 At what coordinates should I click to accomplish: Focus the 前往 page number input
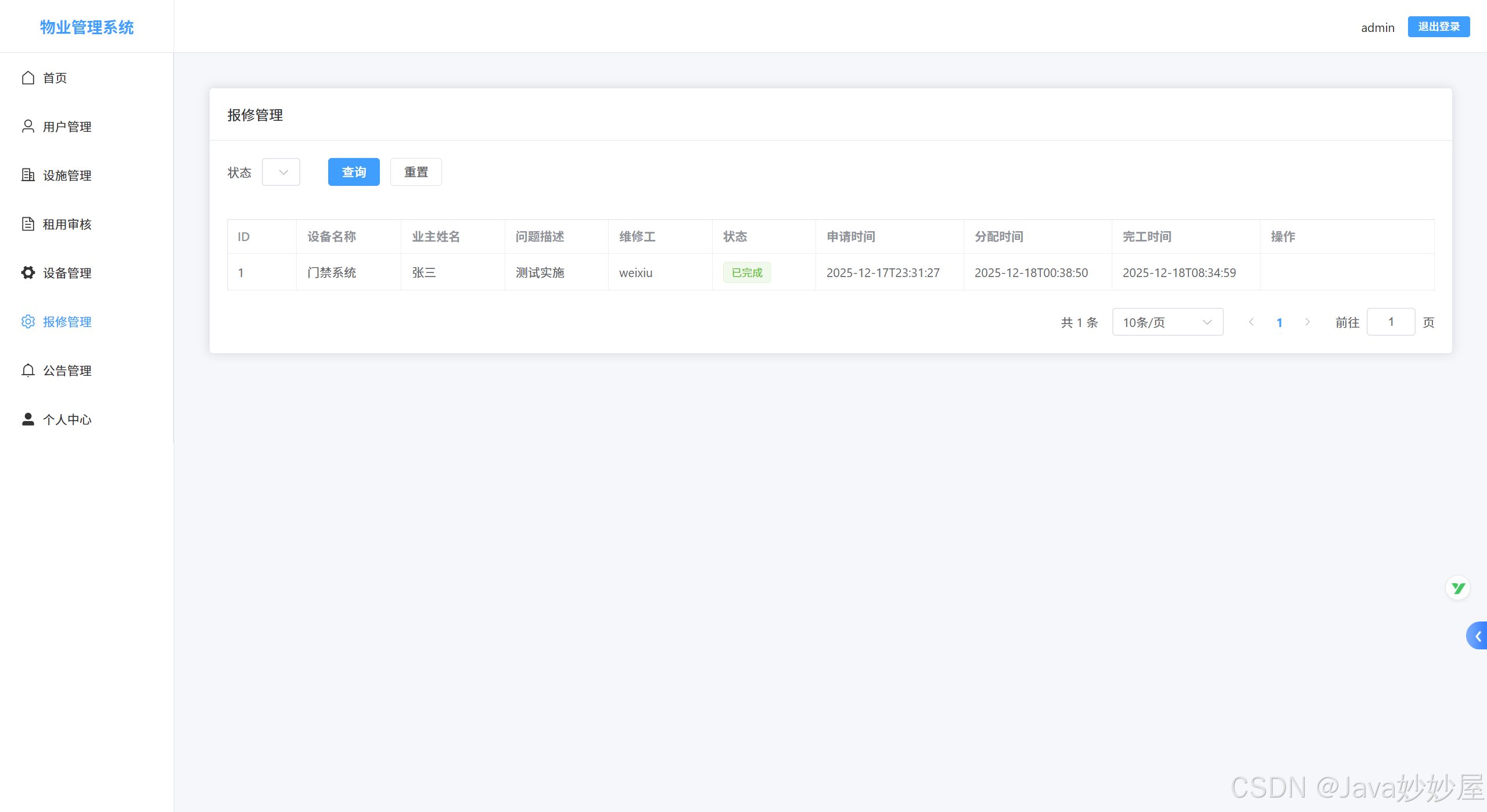pyautogui.click(x=1391, y=322)
